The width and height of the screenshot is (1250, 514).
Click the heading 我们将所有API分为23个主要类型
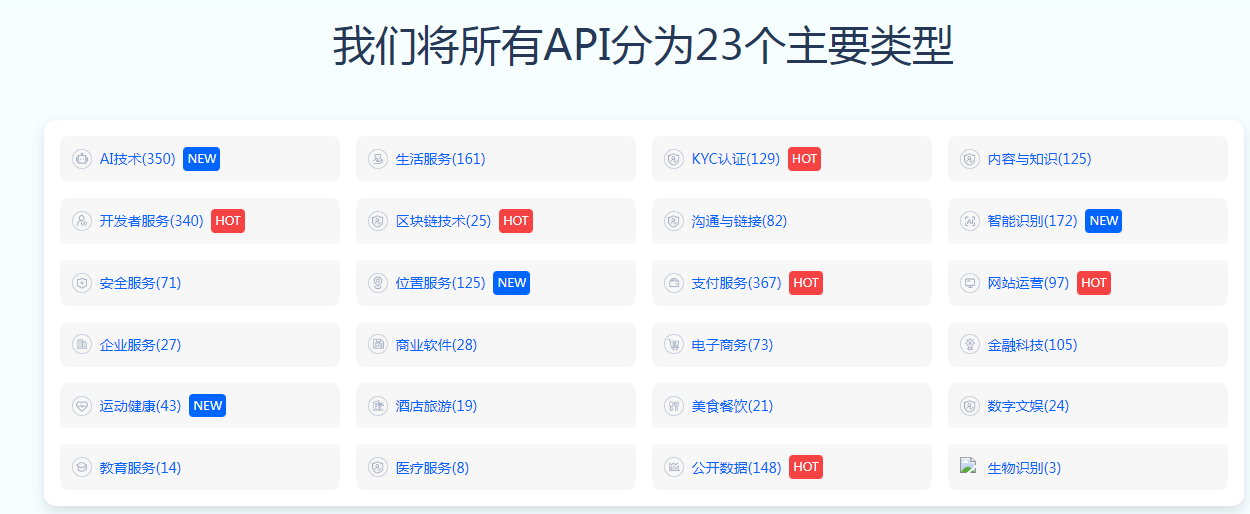pos(643,46)
